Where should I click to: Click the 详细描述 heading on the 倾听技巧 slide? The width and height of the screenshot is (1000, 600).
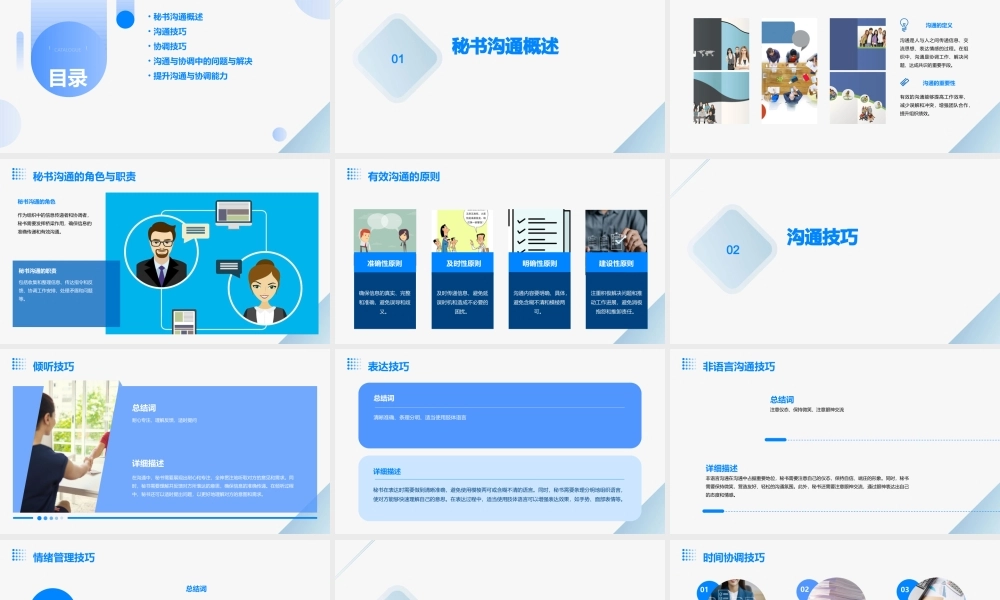(148, 464)
